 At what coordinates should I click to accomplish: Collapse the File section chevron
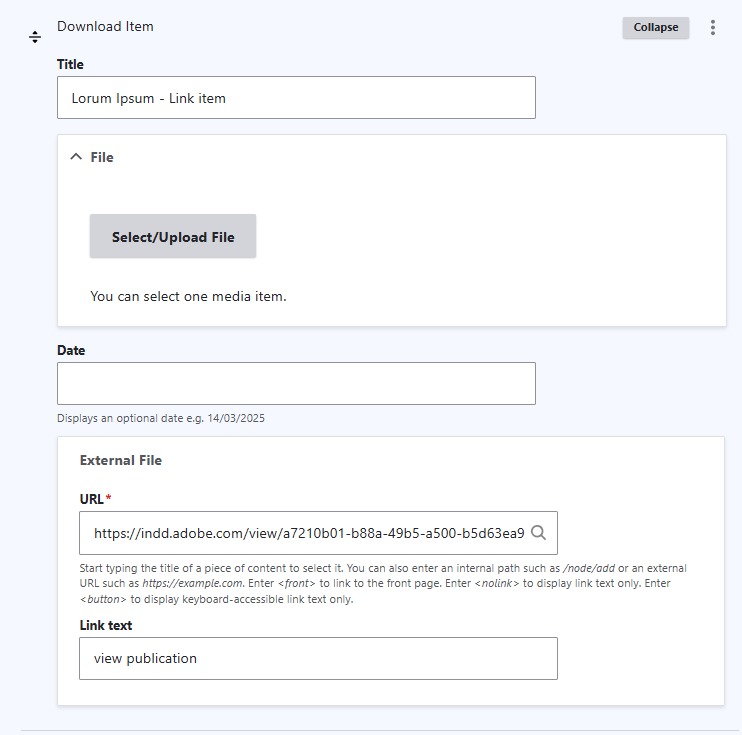[76, 157]
